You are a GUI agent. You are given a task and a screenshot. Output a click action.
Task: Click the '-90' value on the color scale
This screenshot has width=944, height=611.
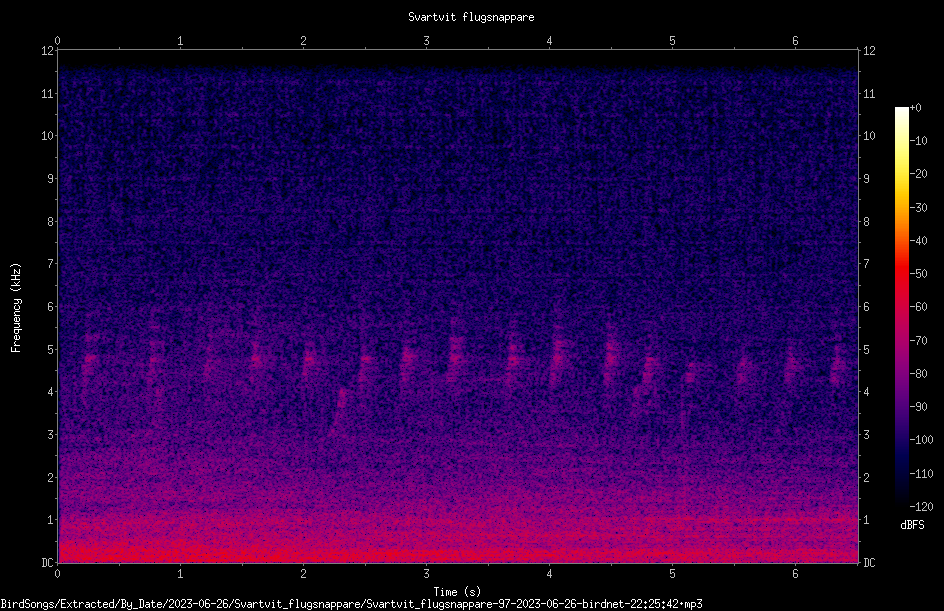(919, 407)
